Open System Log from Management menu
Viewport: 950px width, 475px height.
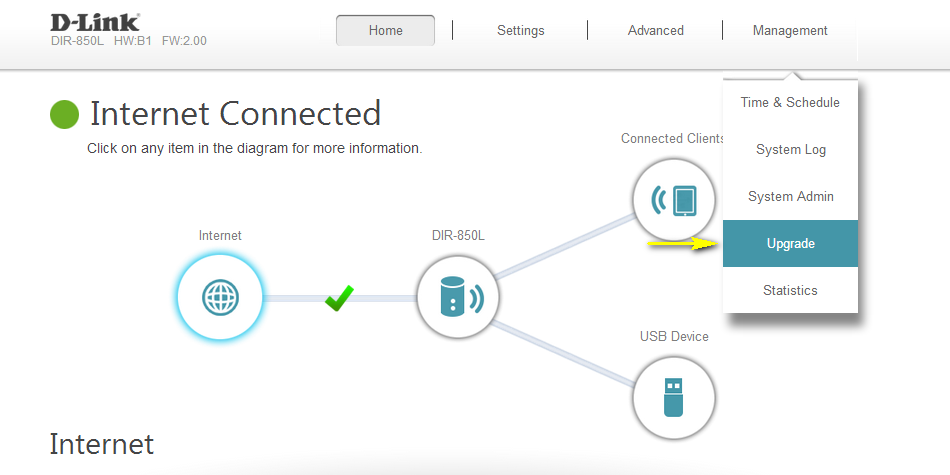790,150
